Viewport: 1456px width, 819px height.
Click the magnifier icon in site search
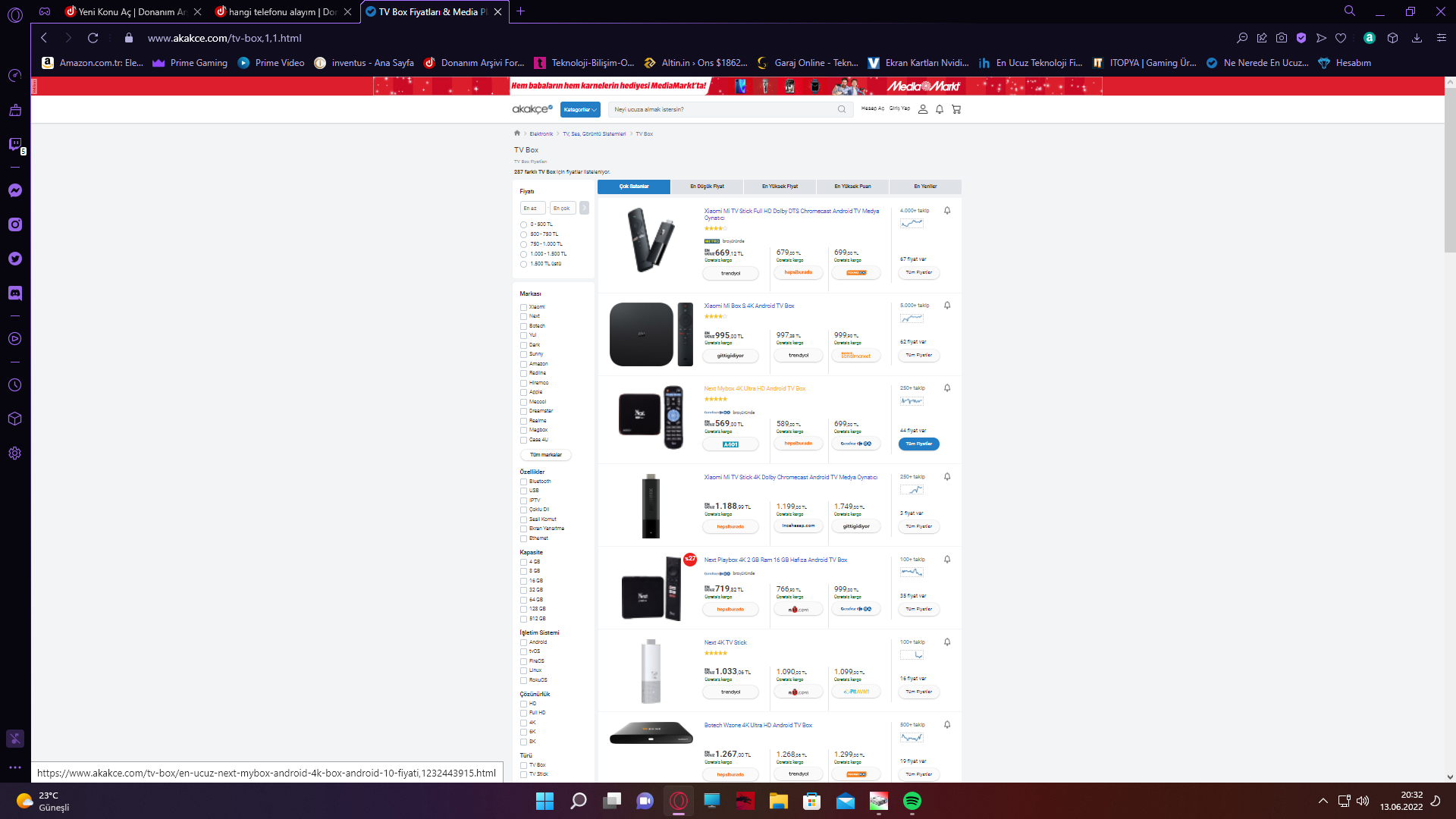point(842,109)
